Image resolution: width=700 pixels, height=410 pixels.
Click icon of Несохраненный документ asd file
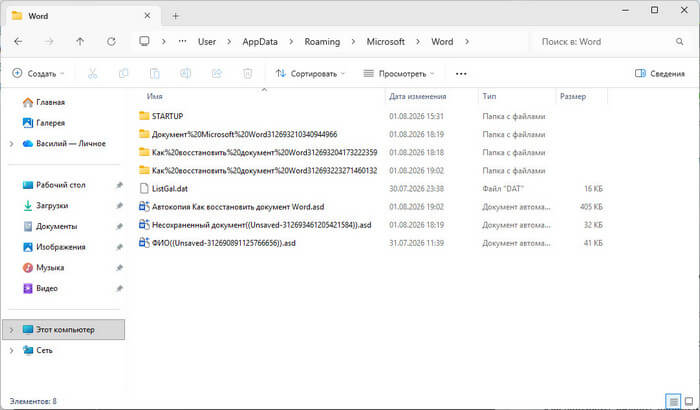tap(144, 225)
